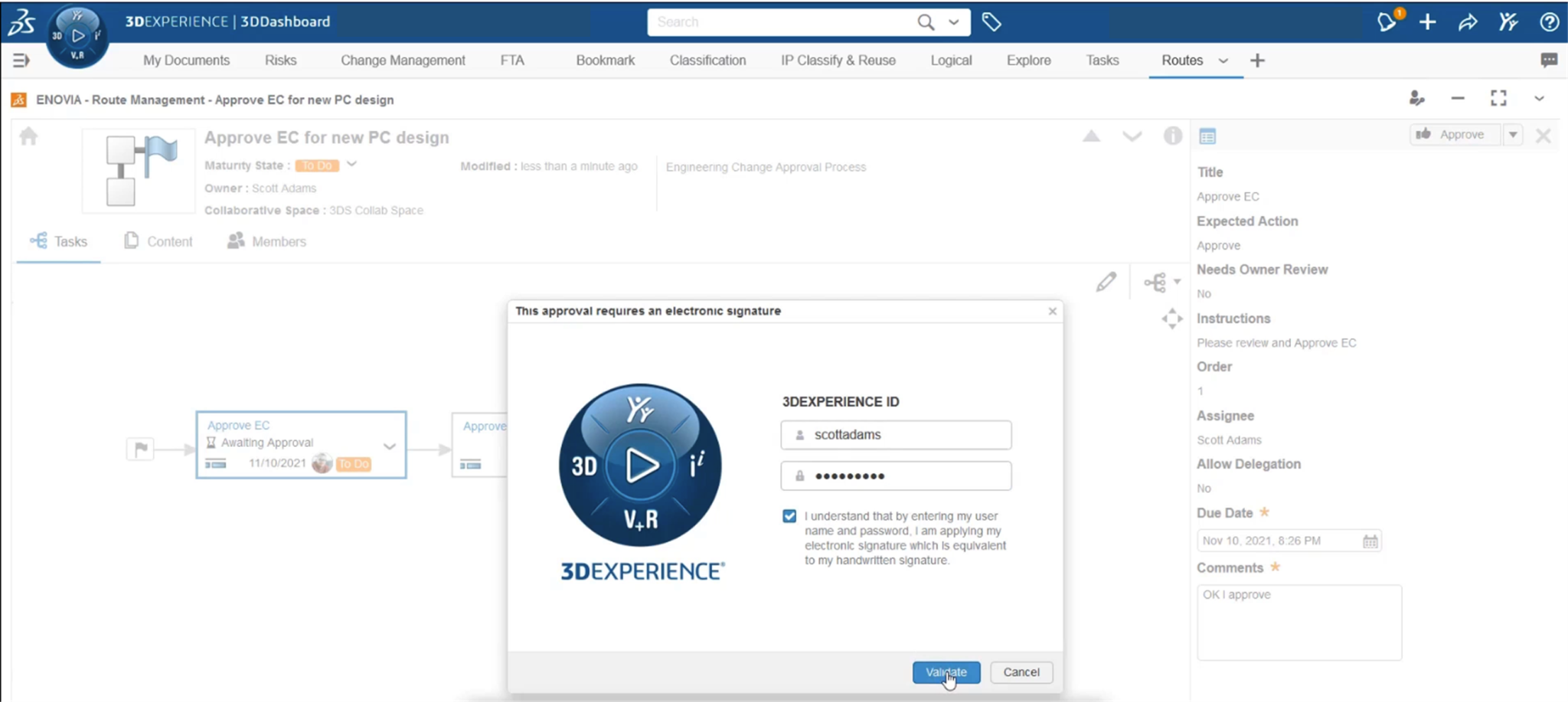
Task: Open the help question mark icon
Action: coord(1550,21)
